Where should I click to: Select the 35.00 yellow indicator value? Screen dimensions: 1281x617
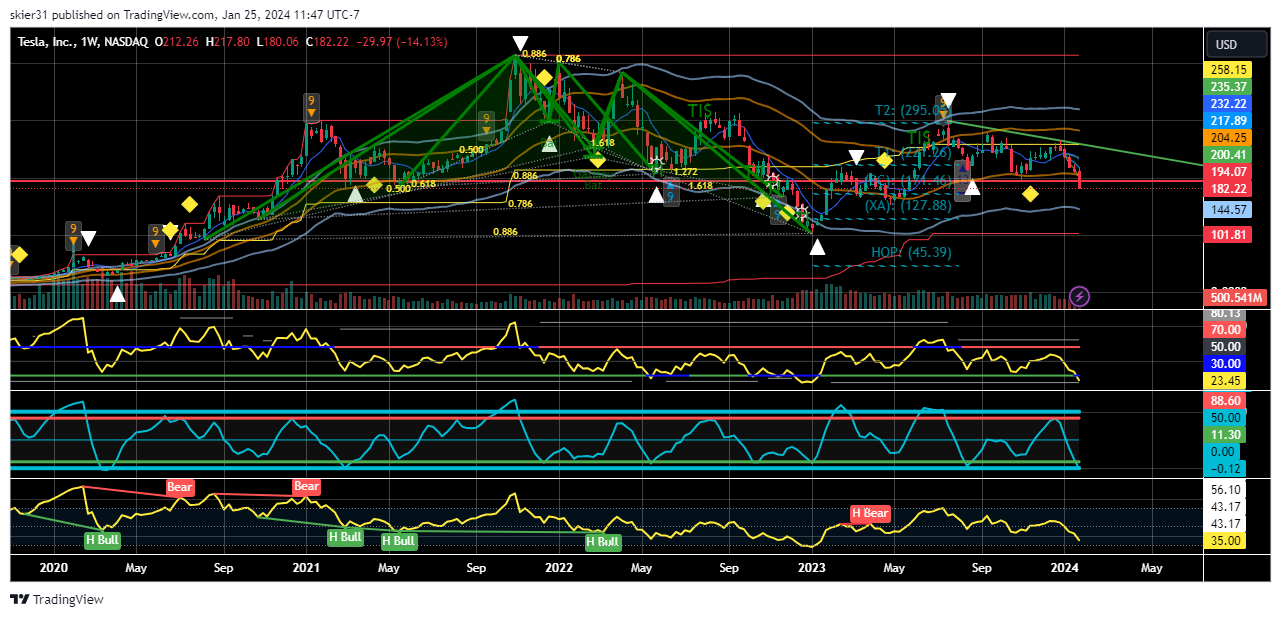click(1225, 541)
